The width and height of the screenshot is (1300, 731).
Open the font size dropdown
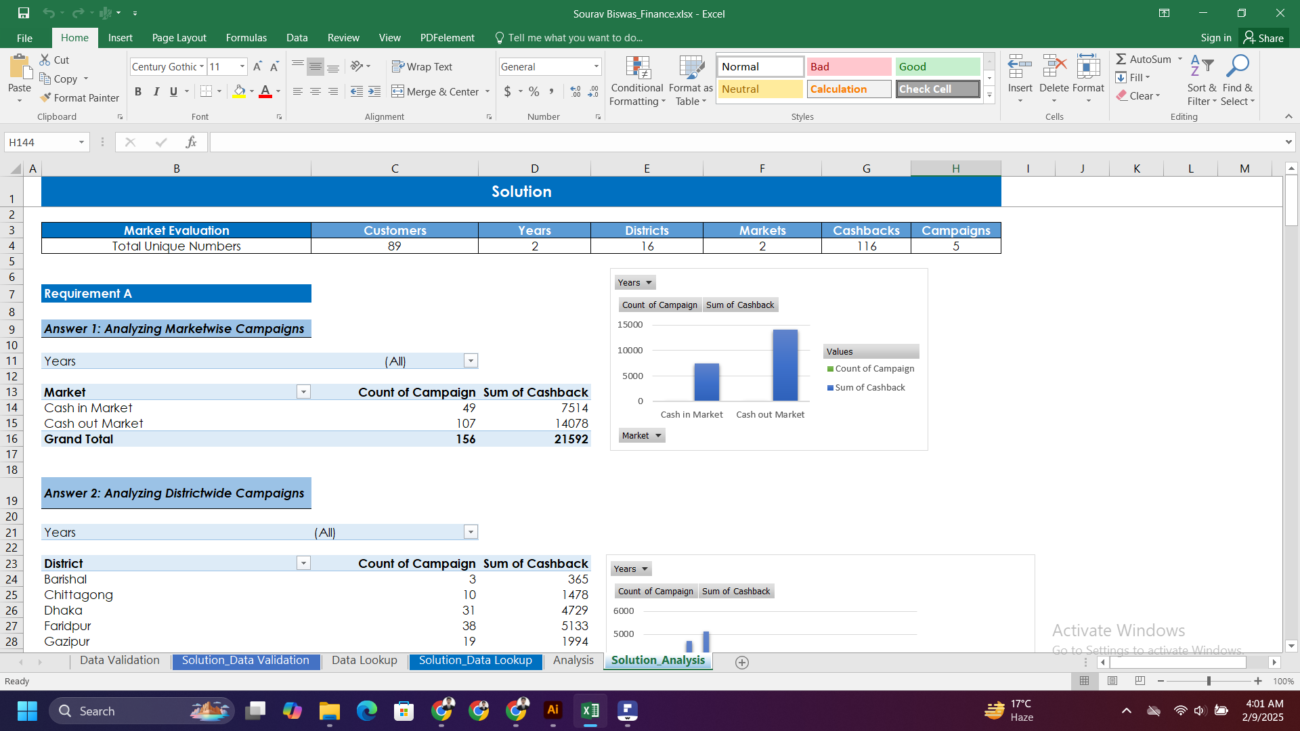[242, 67]
